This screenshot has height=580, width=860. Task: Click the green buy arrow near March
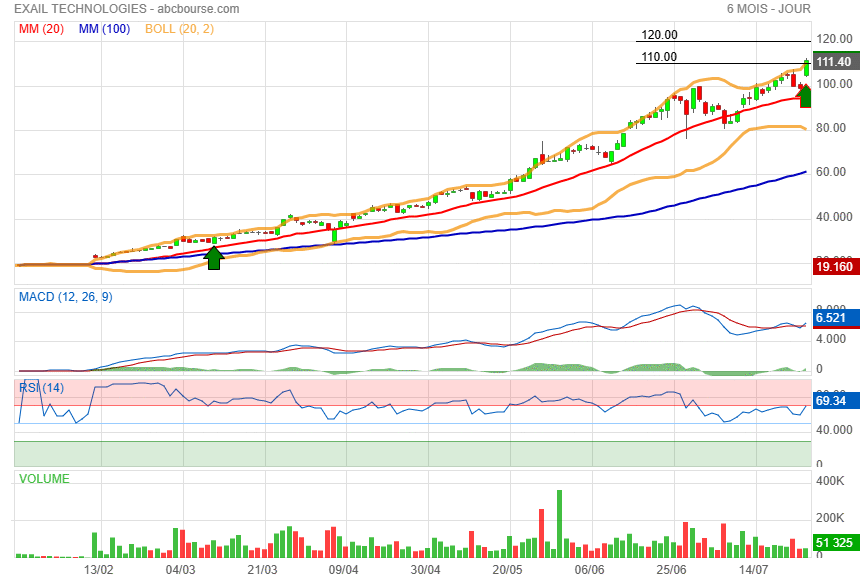pos(214,258)
